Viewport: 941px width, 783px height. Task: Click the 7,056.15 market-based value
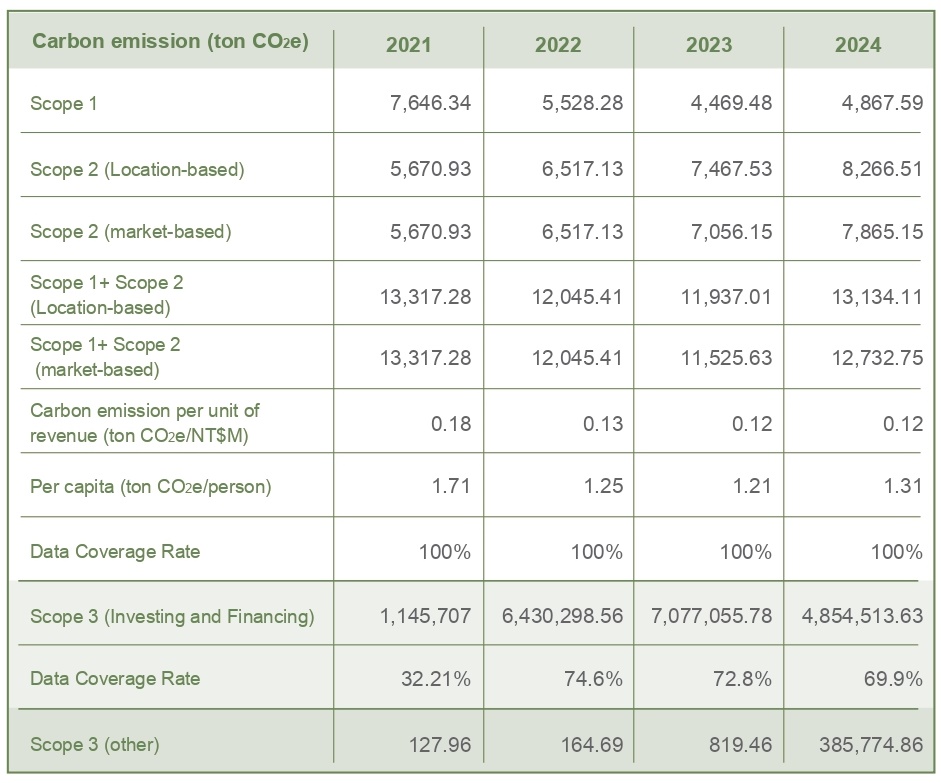tap(731, 232)
